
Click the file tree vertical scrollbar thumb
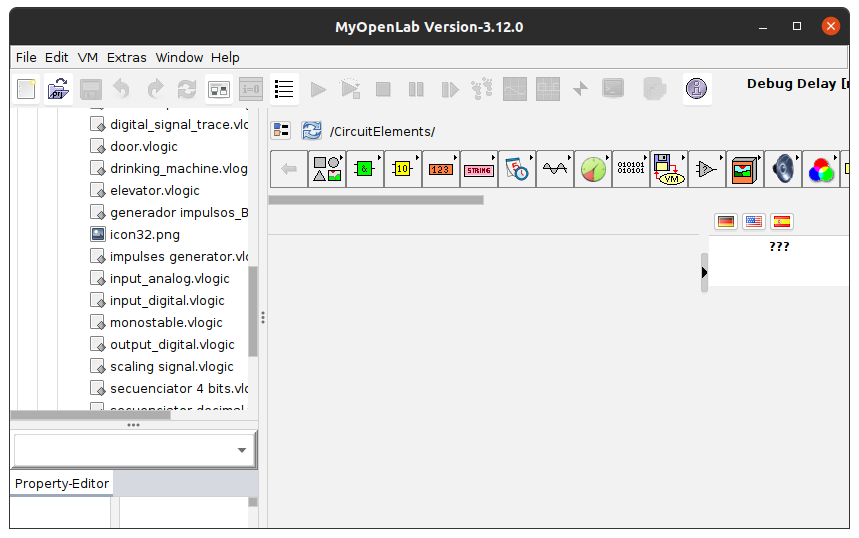(x=253, y=311)
